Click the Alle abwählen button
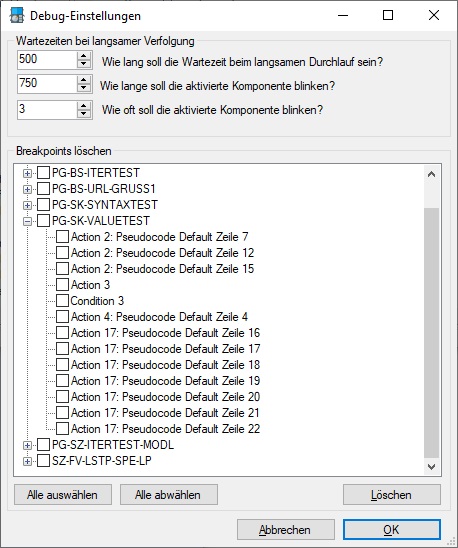Image resolution: width=458 pixels, height=548 pixels. [169, 495]
